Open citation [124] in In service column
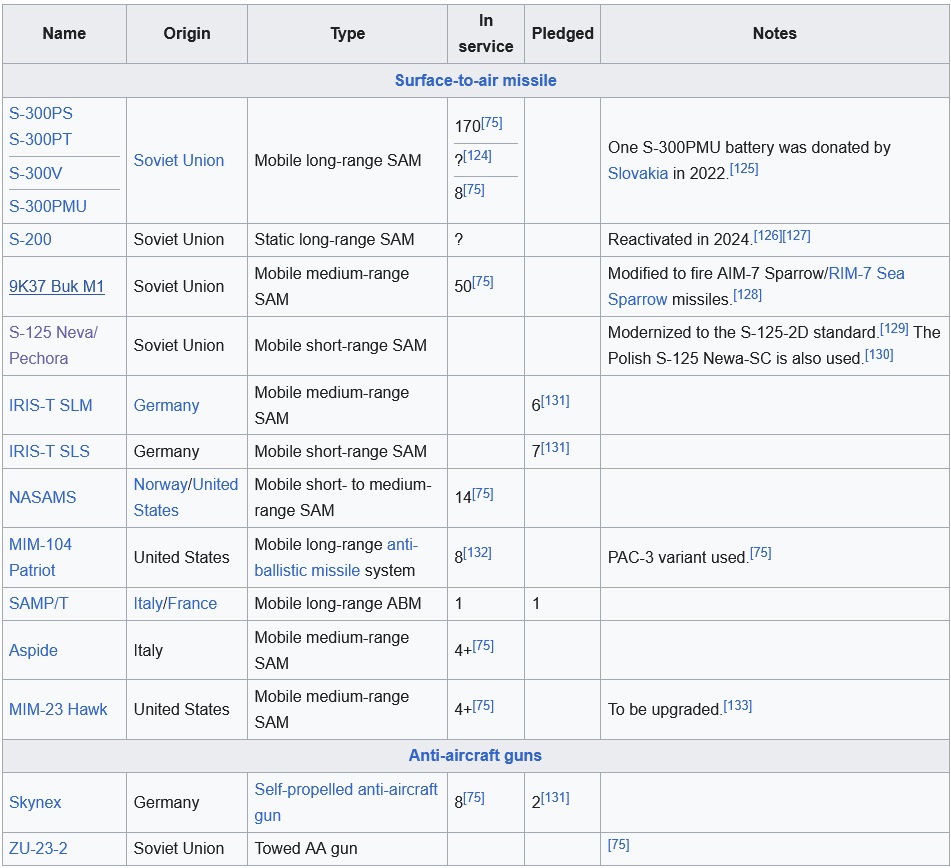The image size is (951, 868). click(477, 156)
